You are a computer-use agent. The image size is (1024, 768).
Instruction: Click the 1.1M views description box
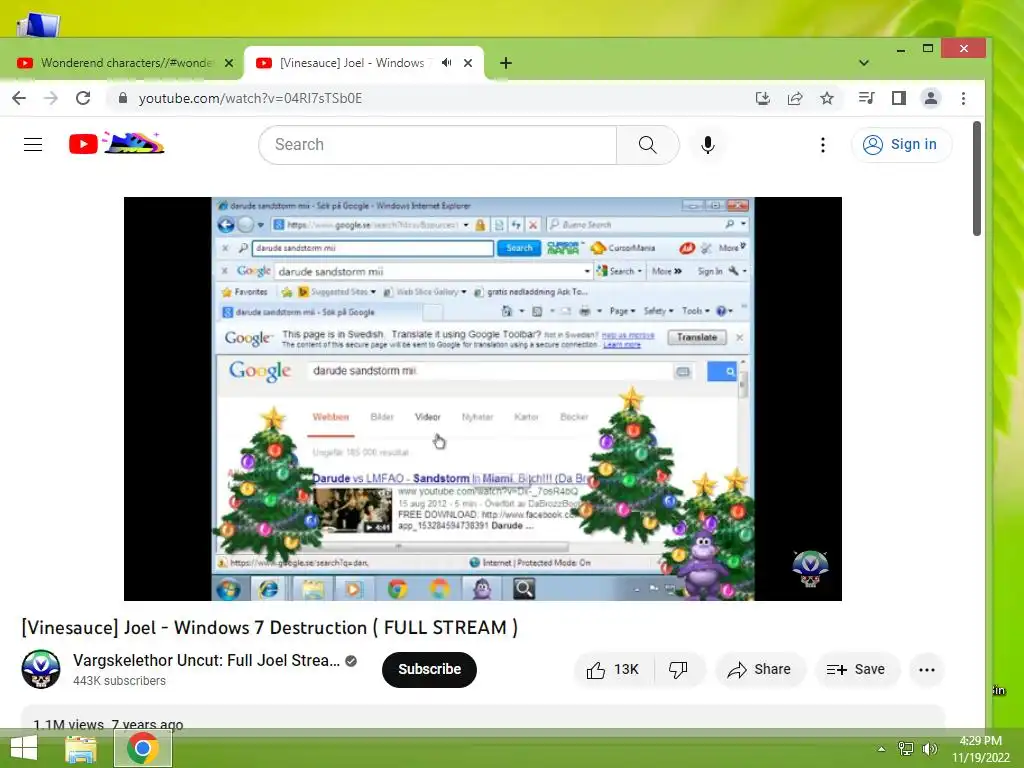pyautogui.click(x=483, y=717)
